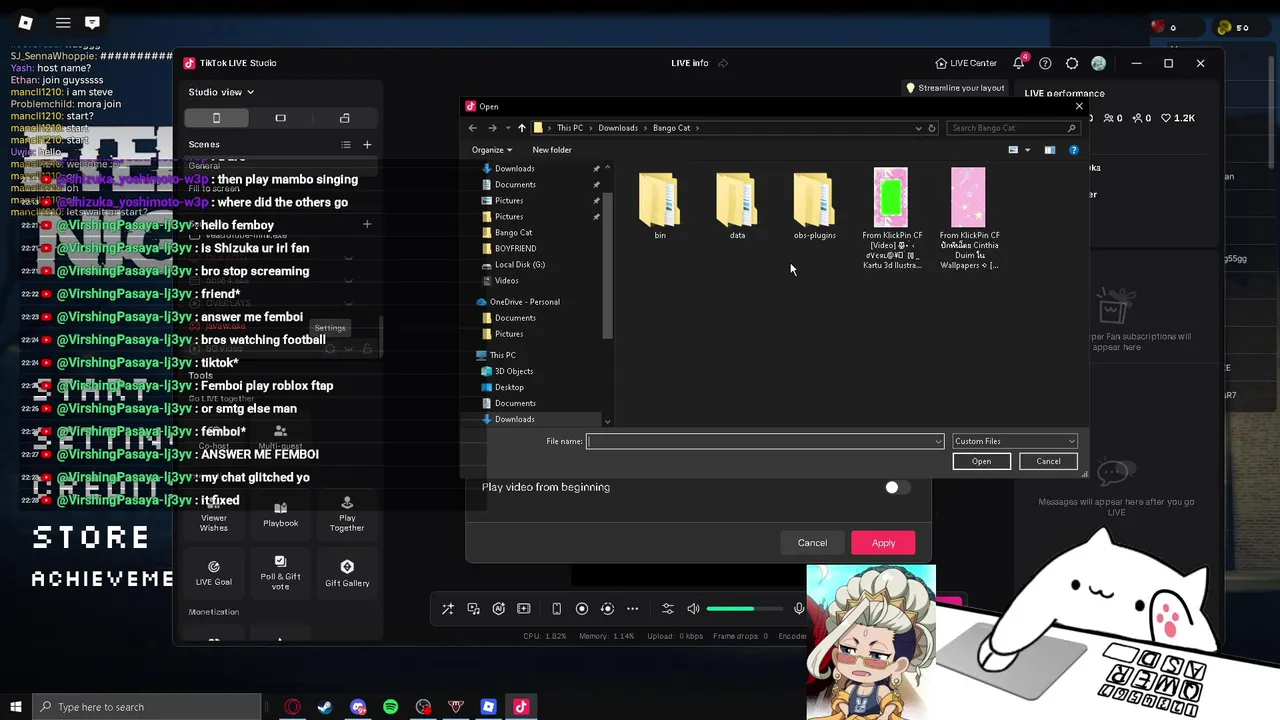The image size is (1280, 720).
Task: Open the data folder
Action: pos(737,206)
